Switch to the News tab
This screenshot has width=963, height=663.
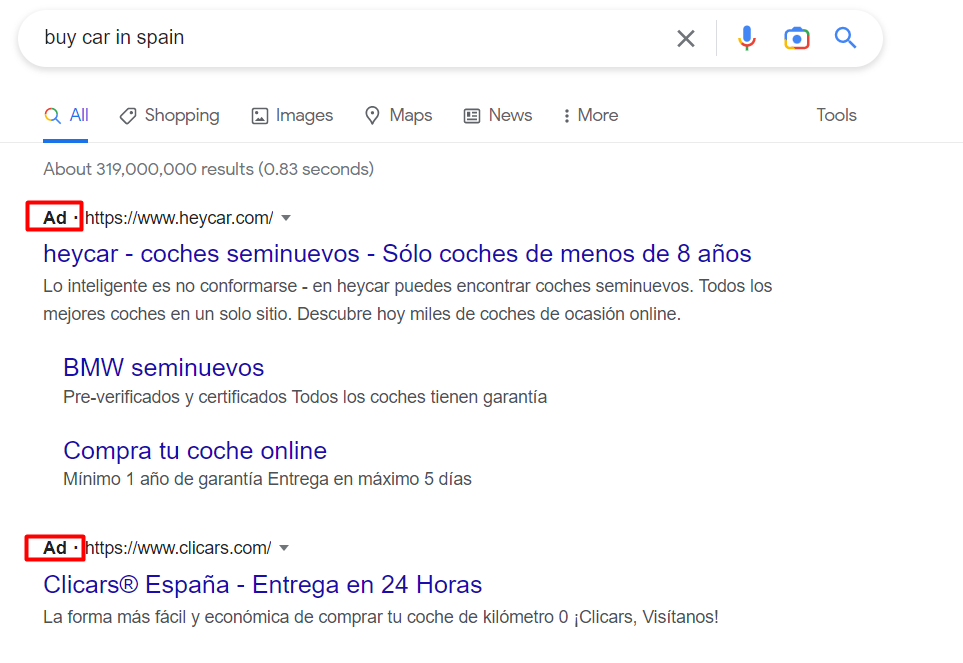pos(497,115)
